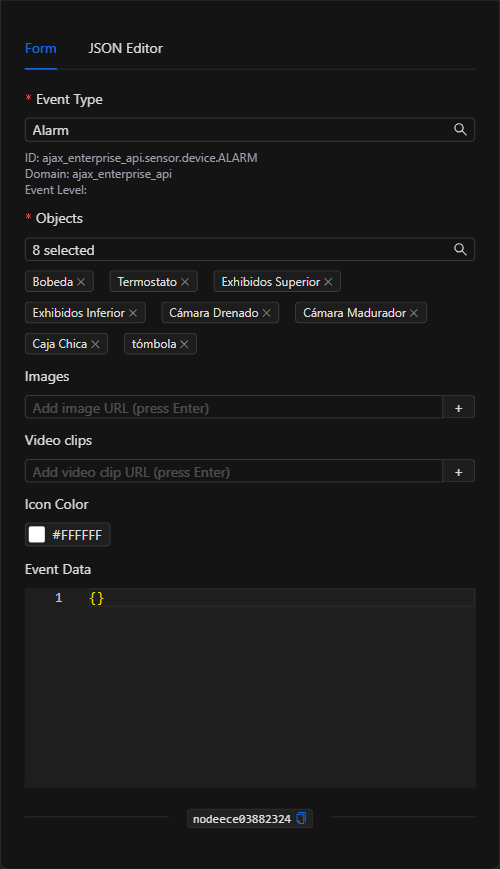Click the Objects search magnifier icon
Viewport: 500px width, 869px height.
tap(460, 249)
